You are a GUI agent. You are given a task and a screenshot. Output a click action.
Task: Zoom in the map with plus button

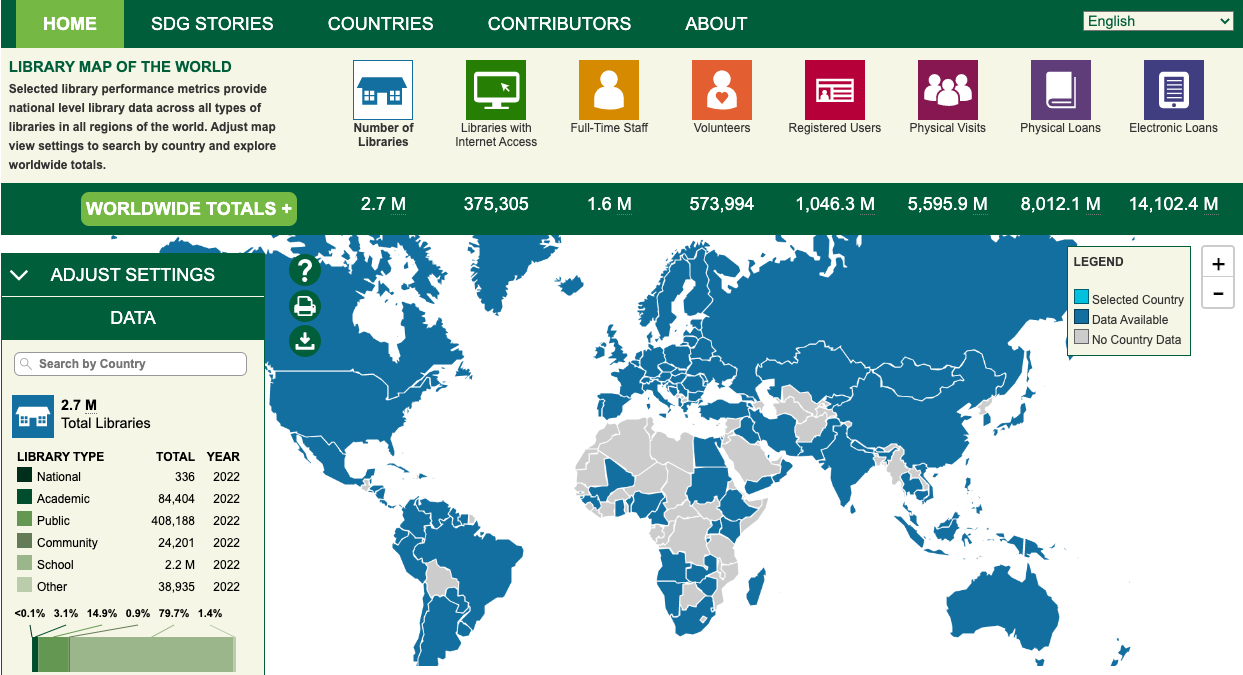click(1218, 264)
